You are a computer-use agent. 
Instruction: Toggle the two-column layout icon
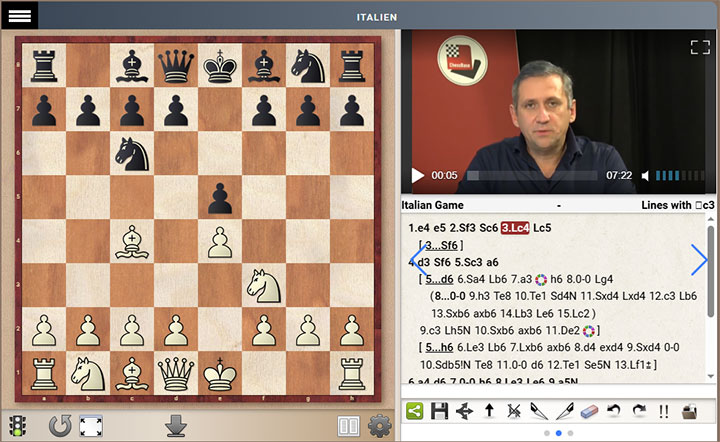click(x=348, y=426)
